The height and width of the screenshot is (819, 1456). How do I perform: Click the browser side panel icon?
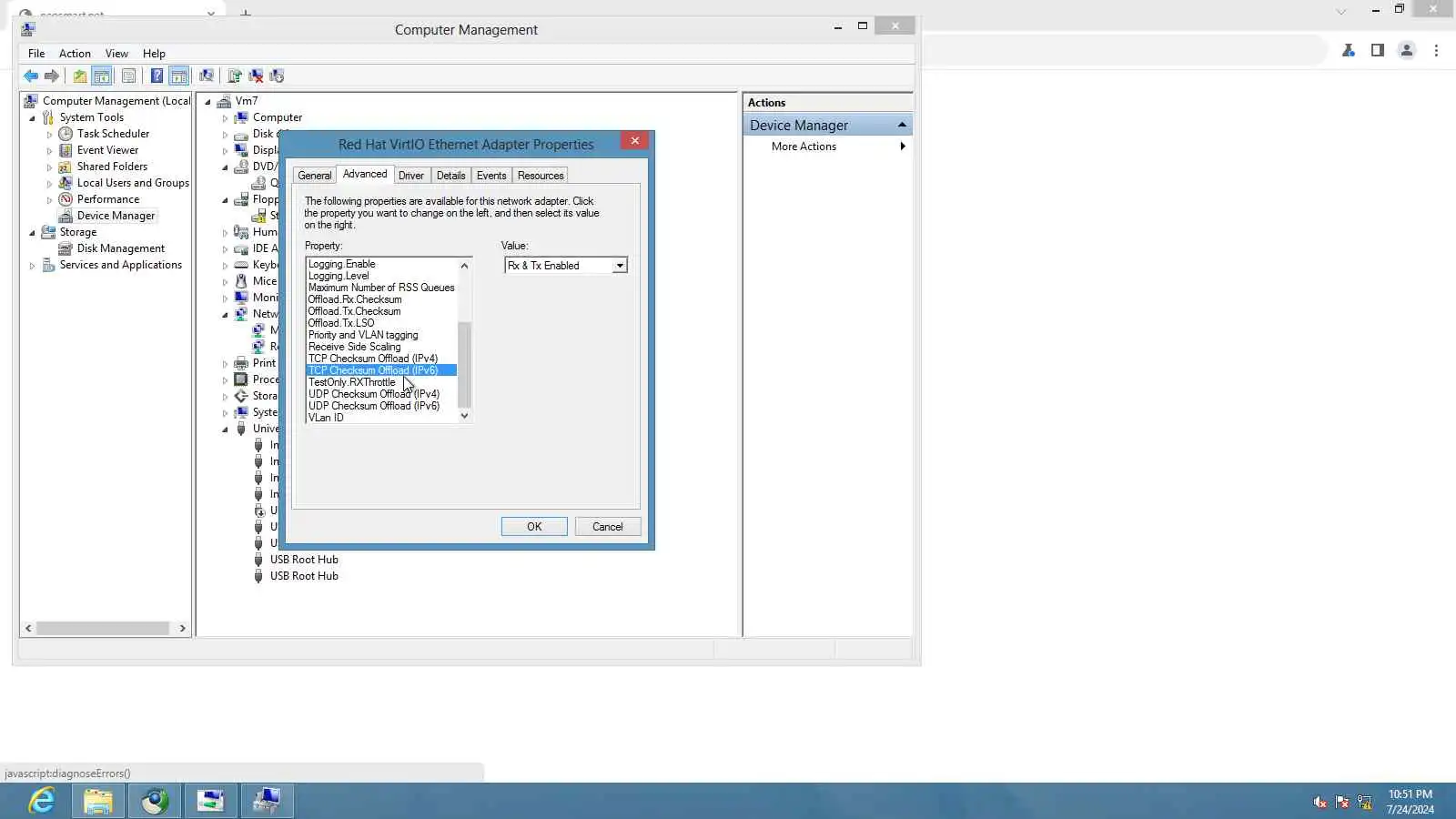1378,50
